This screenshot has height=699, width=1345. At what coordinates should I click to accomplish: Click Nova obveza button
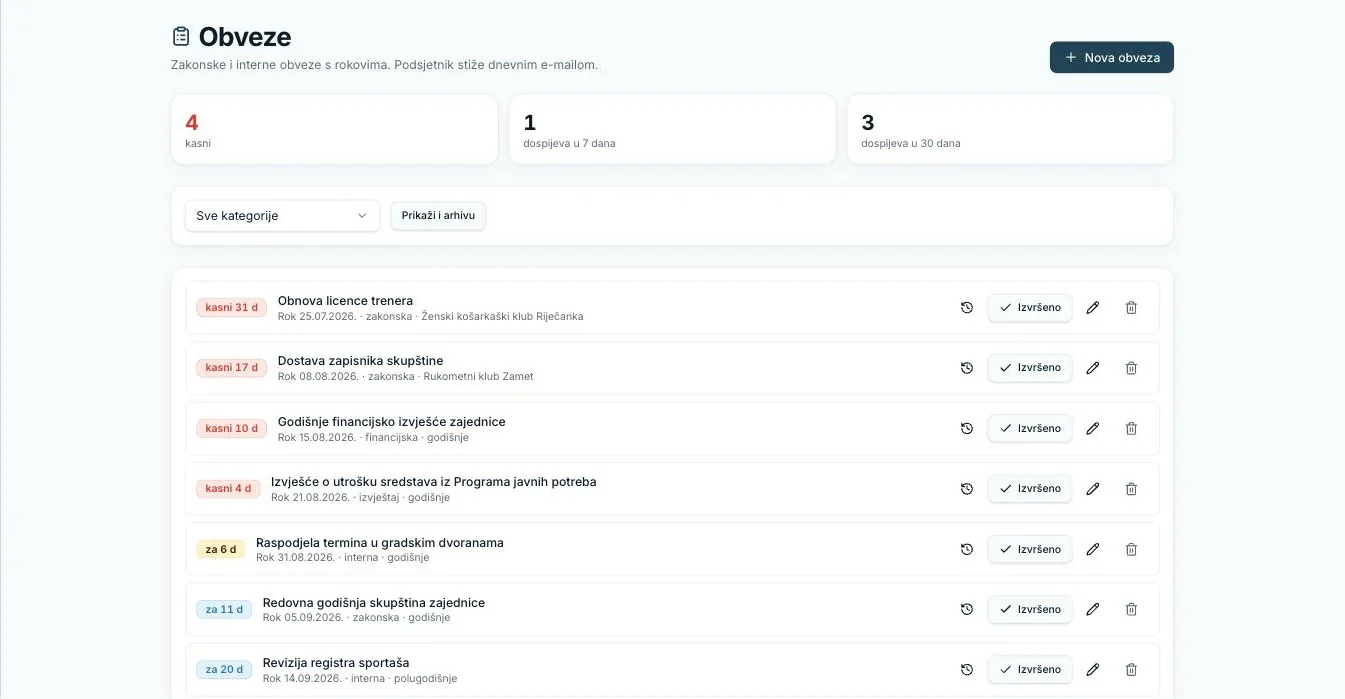[1112, 57]
